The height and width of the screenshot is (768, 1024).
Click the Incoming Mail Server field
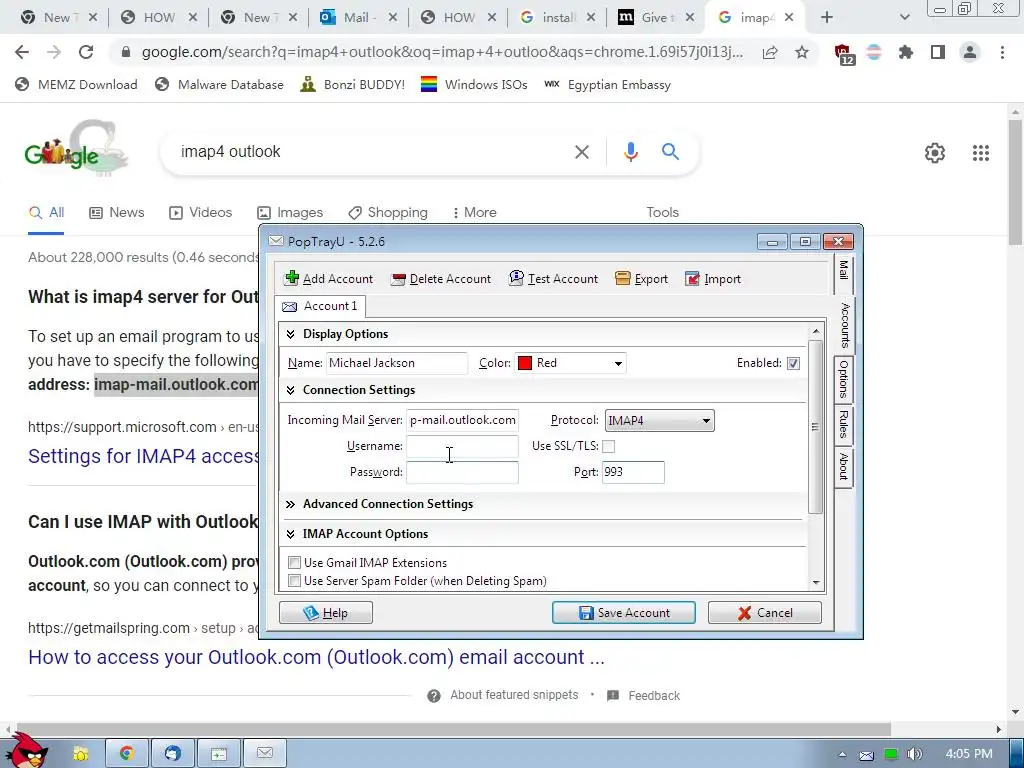(462, 421)
